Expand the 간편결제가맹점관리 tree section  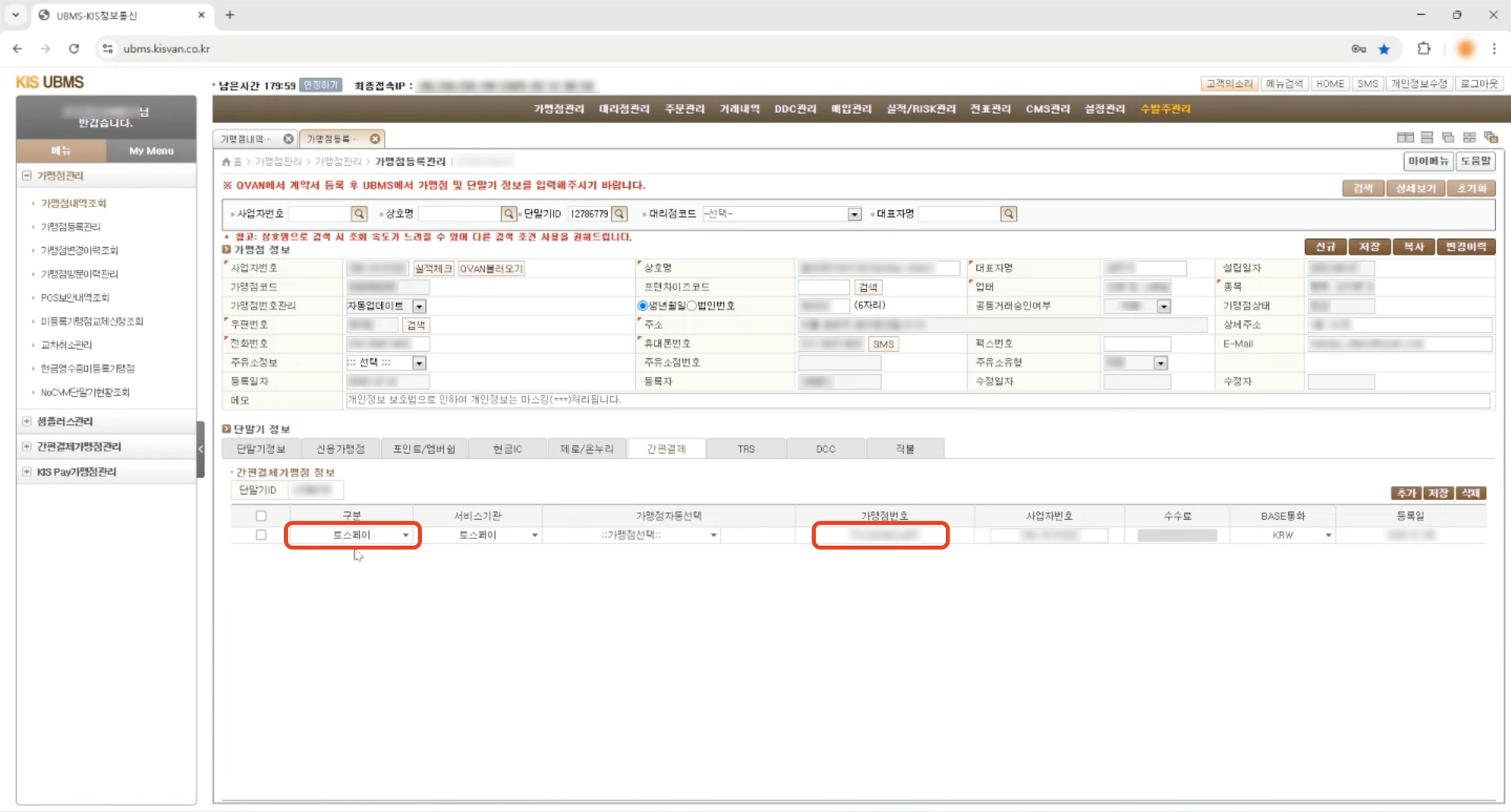click(x=27, y=446)
